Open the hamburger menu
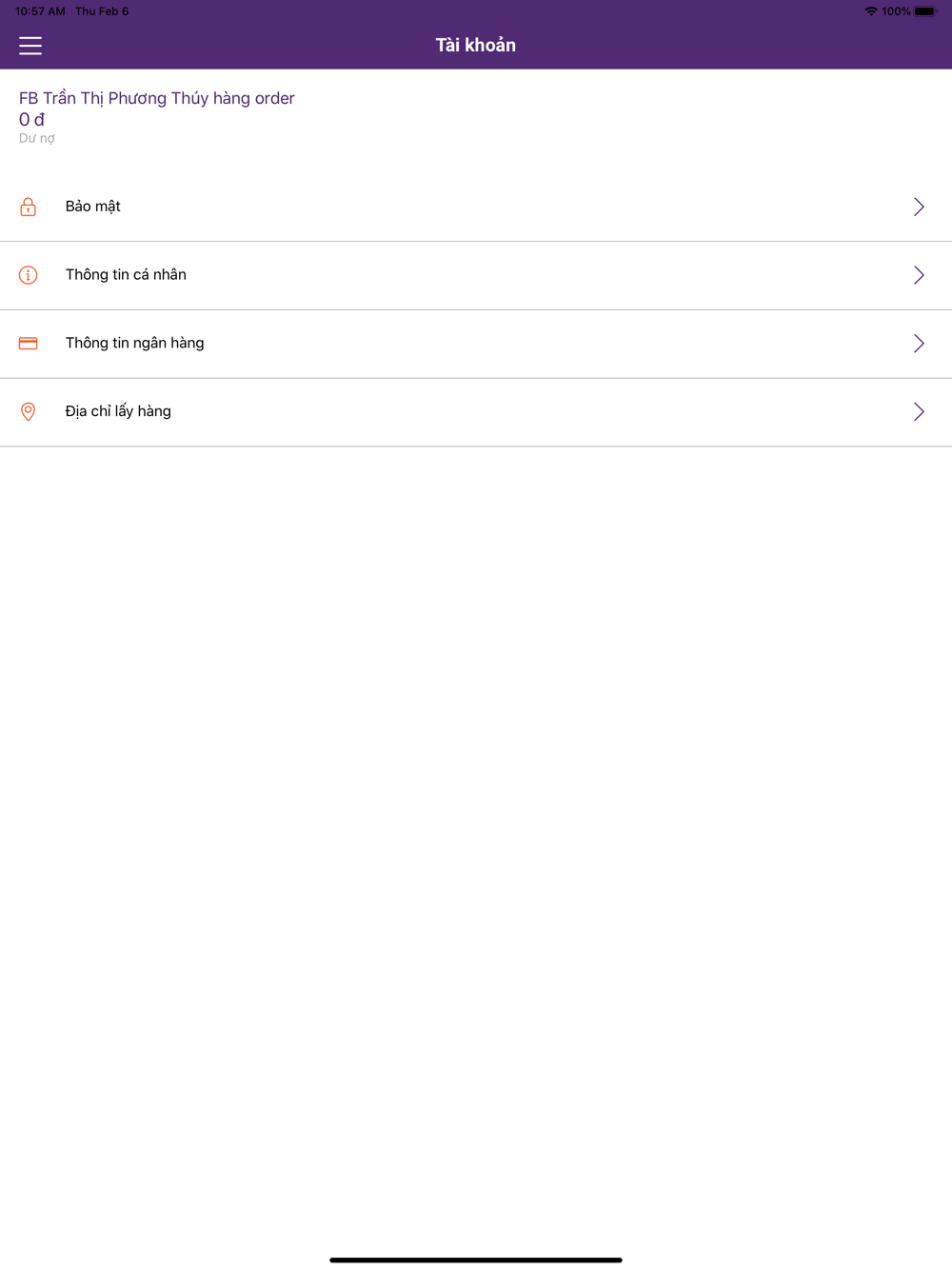This screenshot has width=952, height=1270. tap(30, 46)
